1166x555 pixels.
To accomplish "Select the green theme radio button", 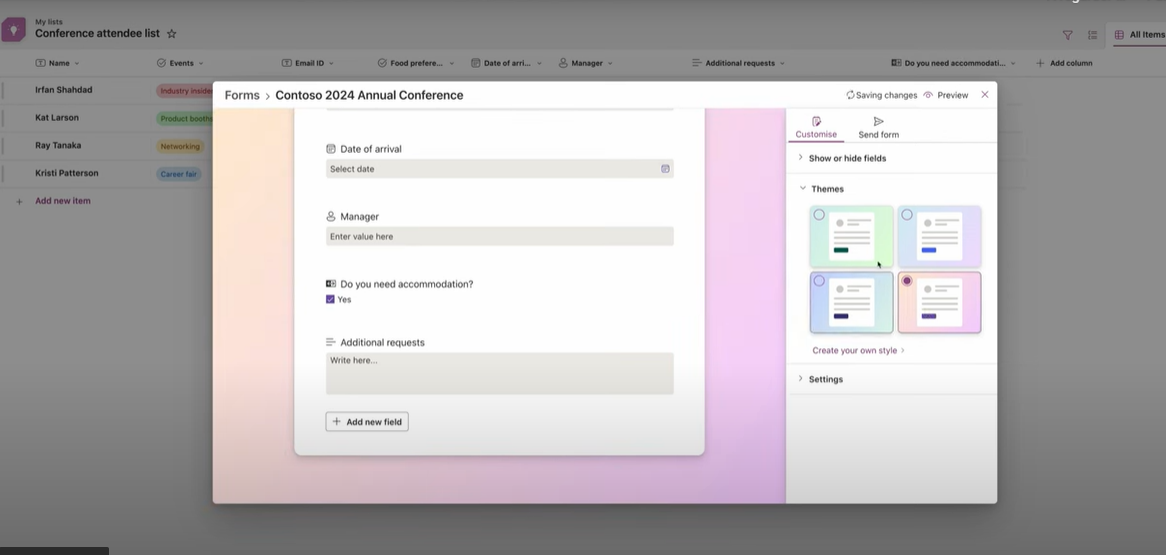I will tap(819, 215).
